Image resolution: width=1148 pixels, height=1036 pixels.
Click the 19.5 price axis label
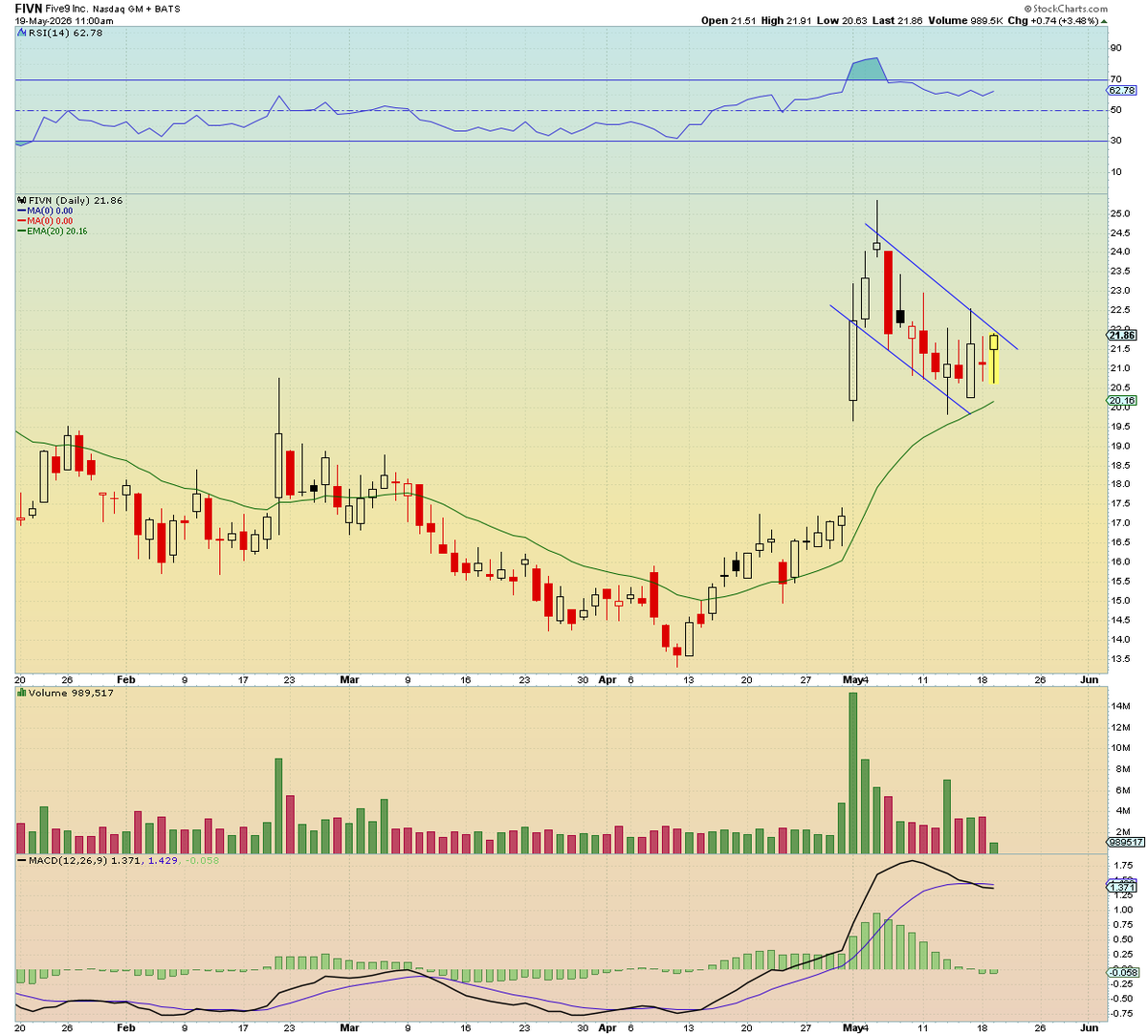(1120, 427)
